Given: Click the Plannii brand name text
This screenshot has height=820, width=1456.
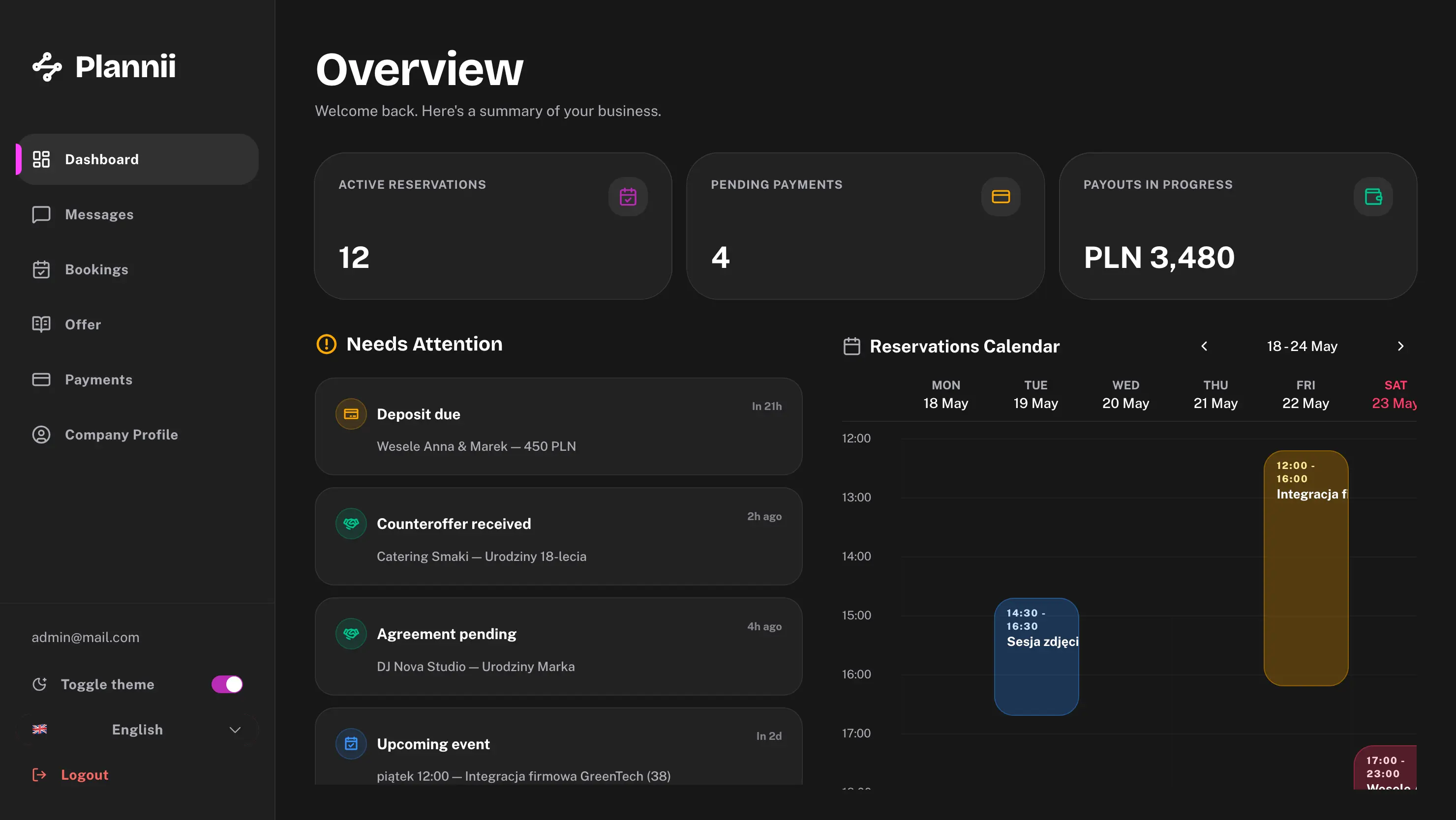Looking at the screenshot, I should point(125,67).
